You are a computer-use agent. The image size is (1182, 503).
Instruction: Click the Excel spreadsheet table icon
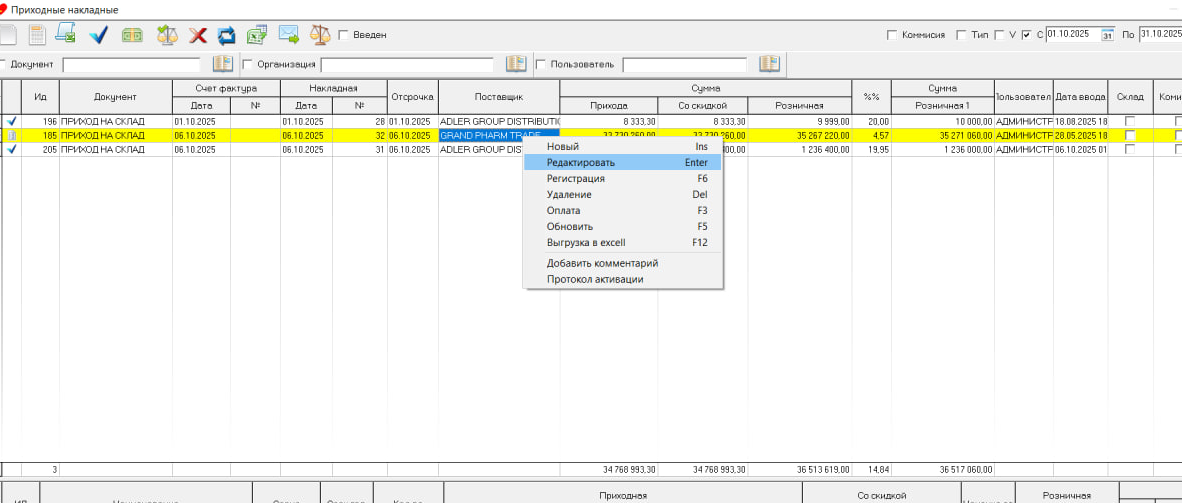point(259,35)
